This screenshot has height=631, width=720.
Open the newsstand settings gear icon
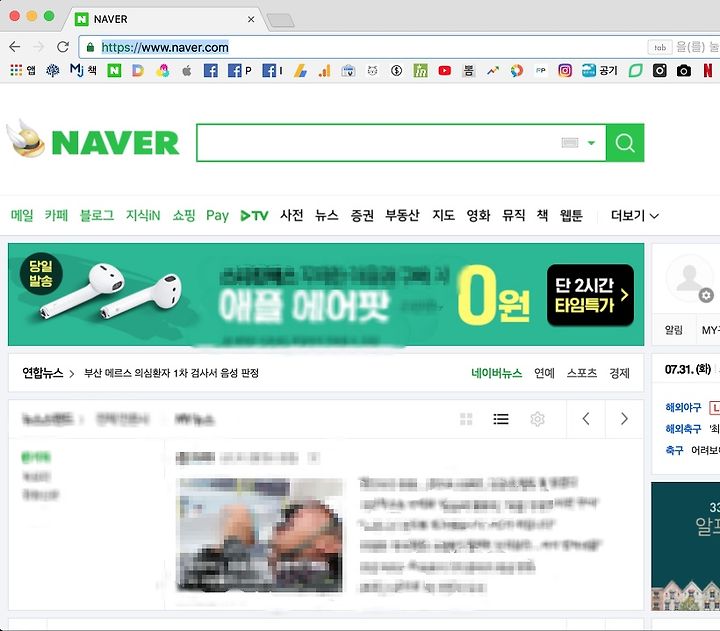[x=537, y=419]
